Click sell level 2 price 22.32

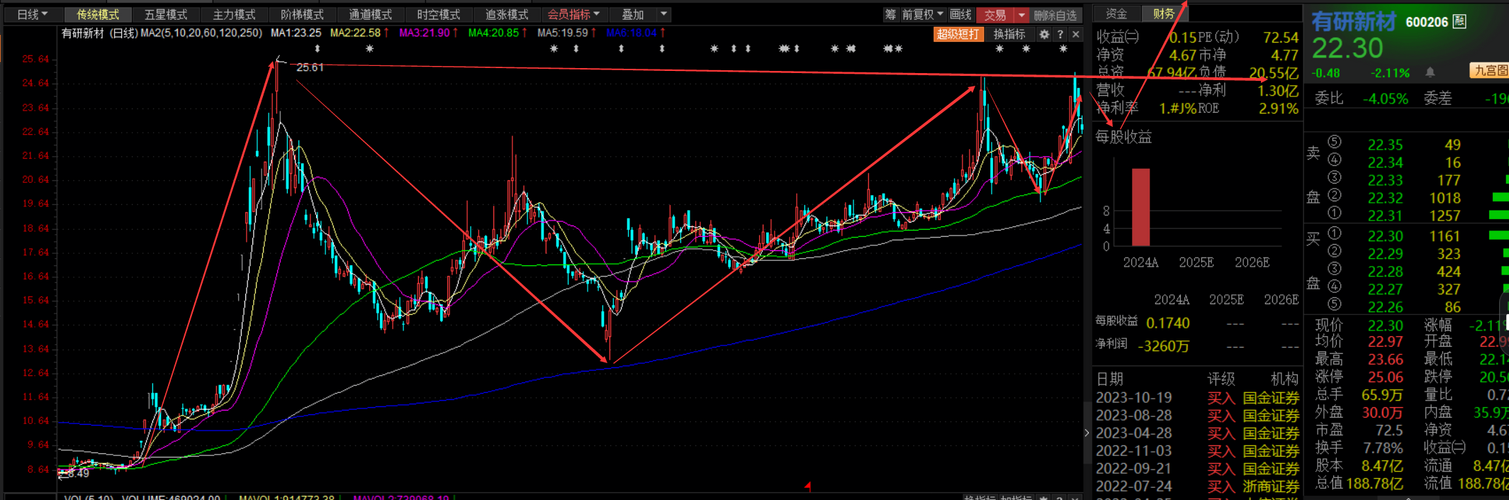(1384, 198)
